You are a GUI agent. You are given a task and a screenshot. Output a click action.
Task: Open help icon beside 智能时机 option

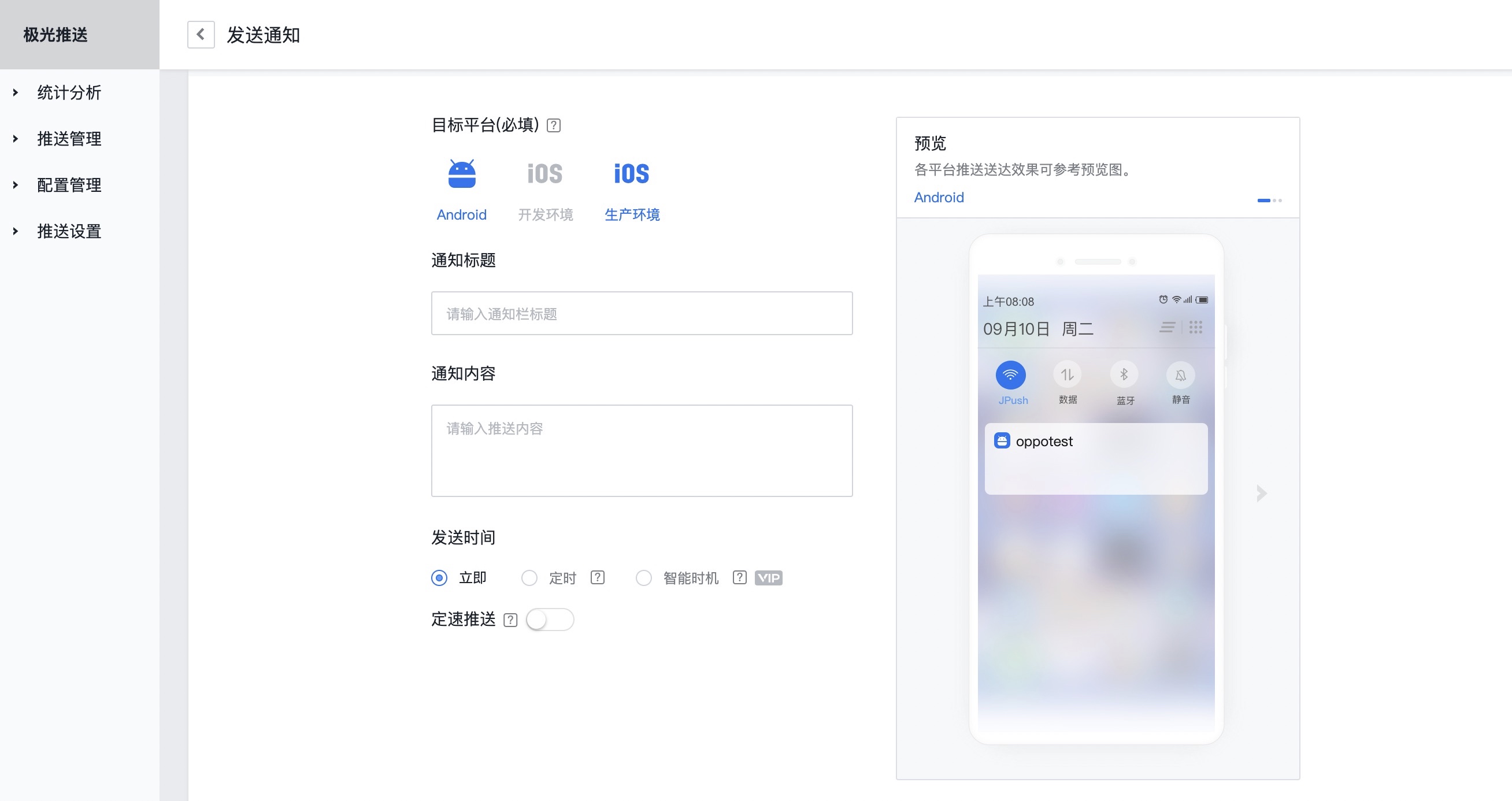coord(740,577)
